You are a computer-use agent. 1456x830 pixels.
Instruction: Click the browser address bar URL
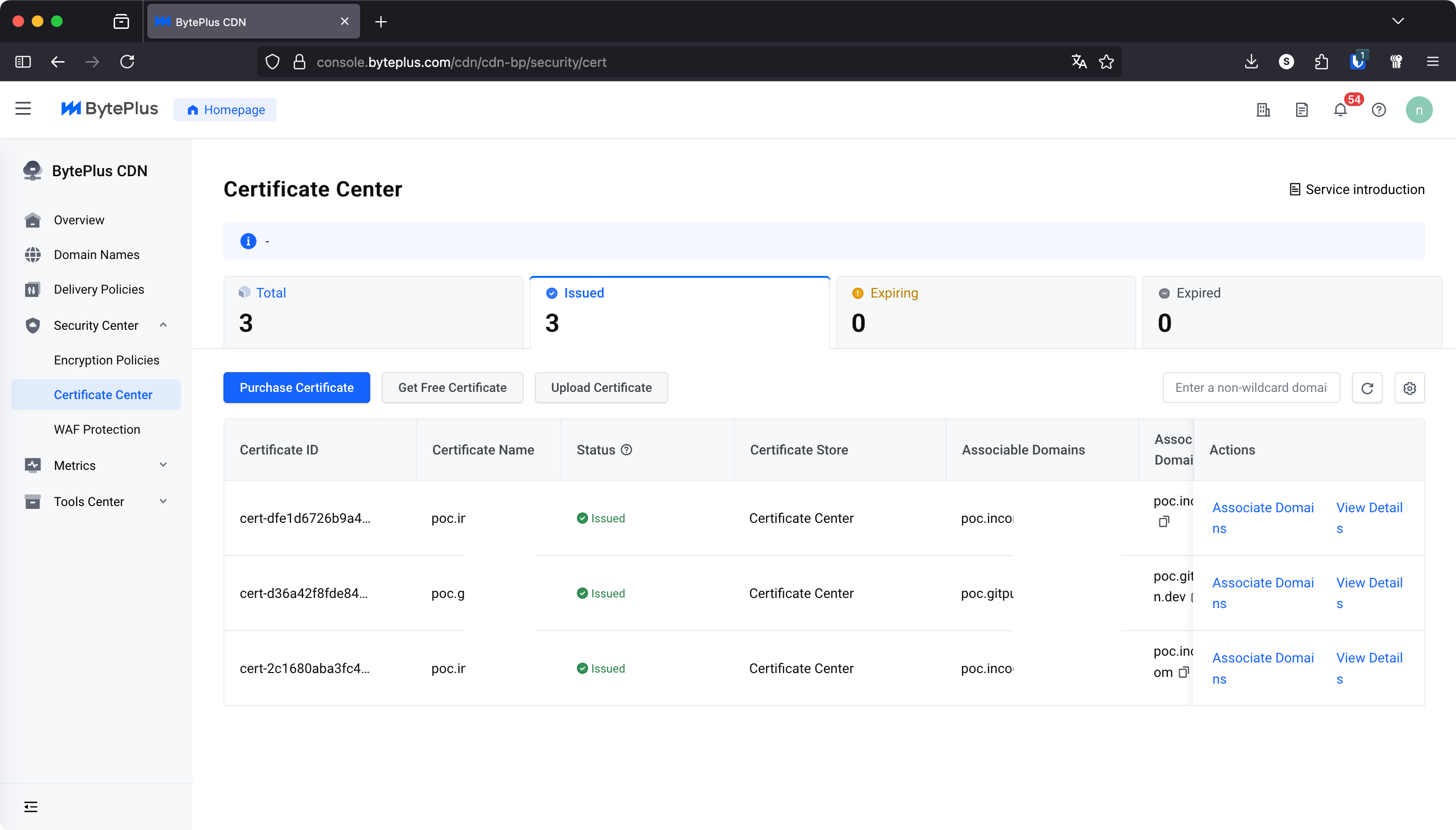[461, 62]
